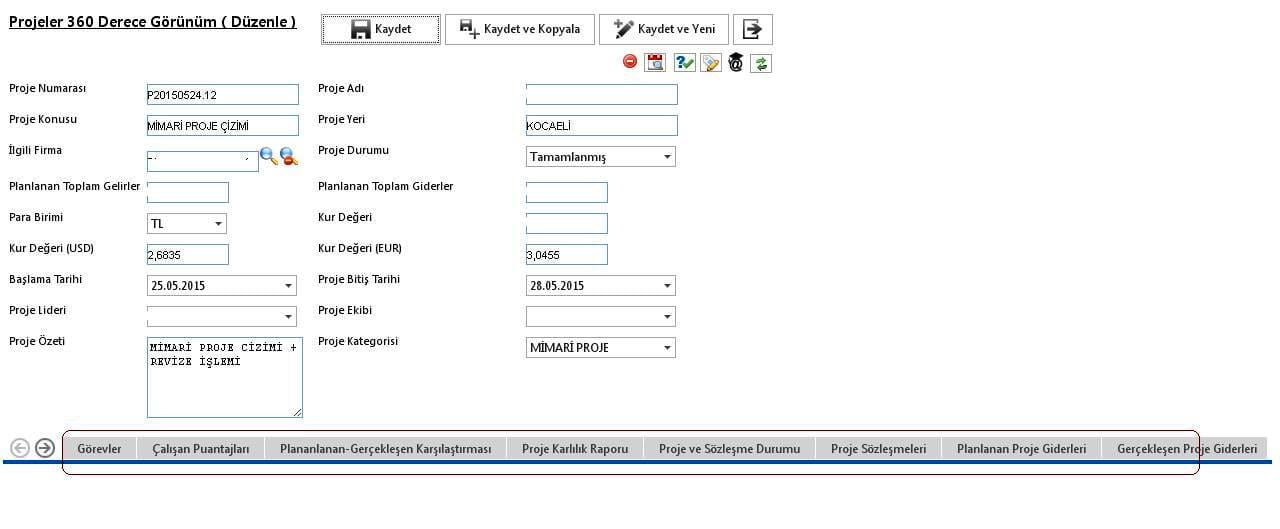Go forward with right arrow circle
Image resolution: width=1280 pixels, height=529 pixels.
[x=45, y=448]
